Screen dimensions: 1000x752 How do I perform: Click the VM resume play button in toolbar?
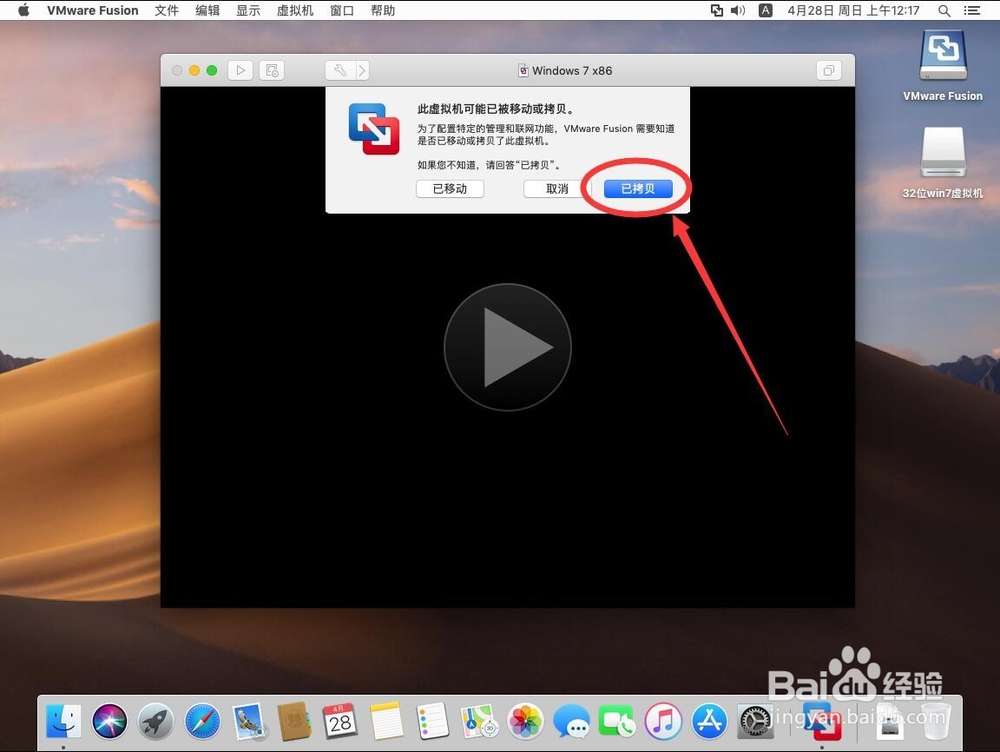coord(240,70)
